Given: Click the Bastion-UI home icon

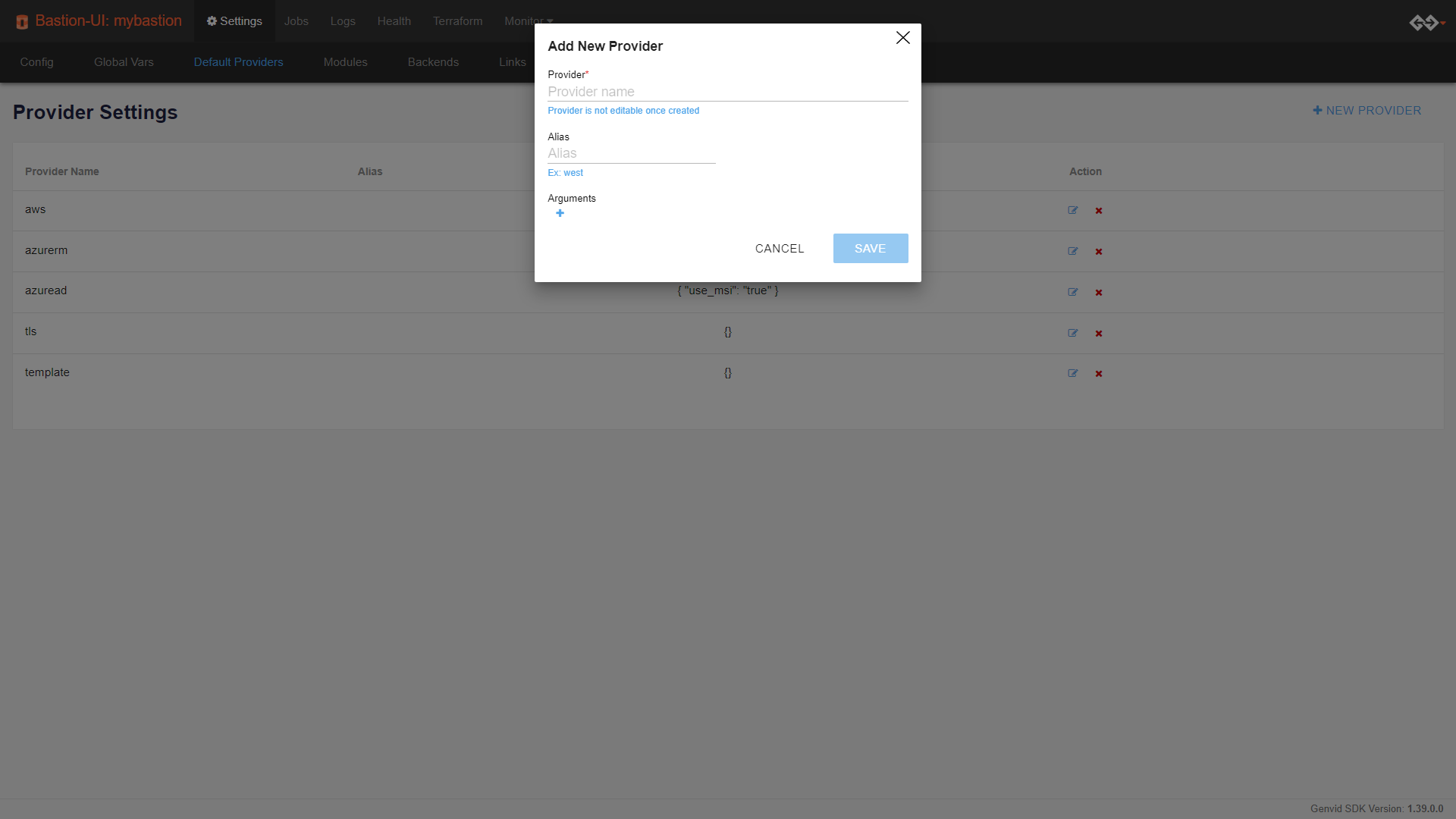Looking at the screenshot, I should coord(22,20).
